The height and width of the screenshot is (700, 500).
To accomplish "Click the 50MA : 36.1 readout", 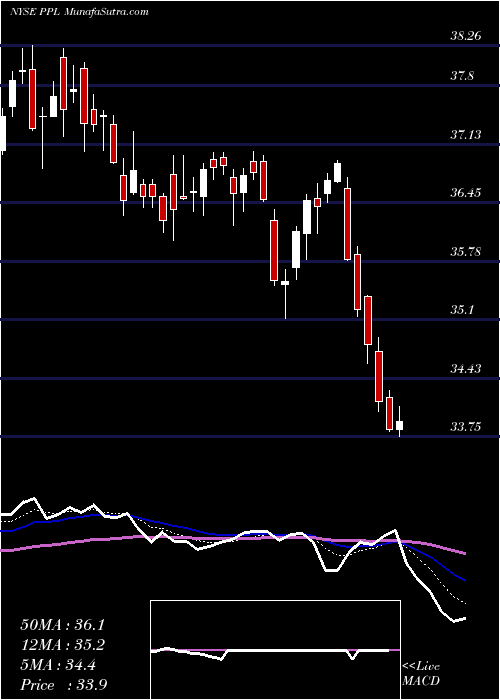I will click(x=62, y=625).
